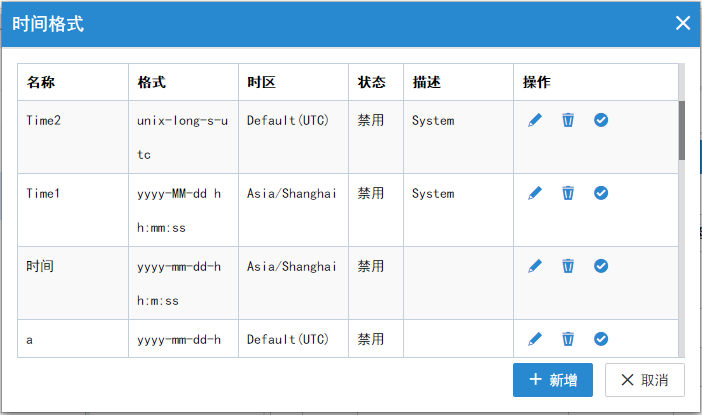Edit the Time1 format entry

(535, 193)
